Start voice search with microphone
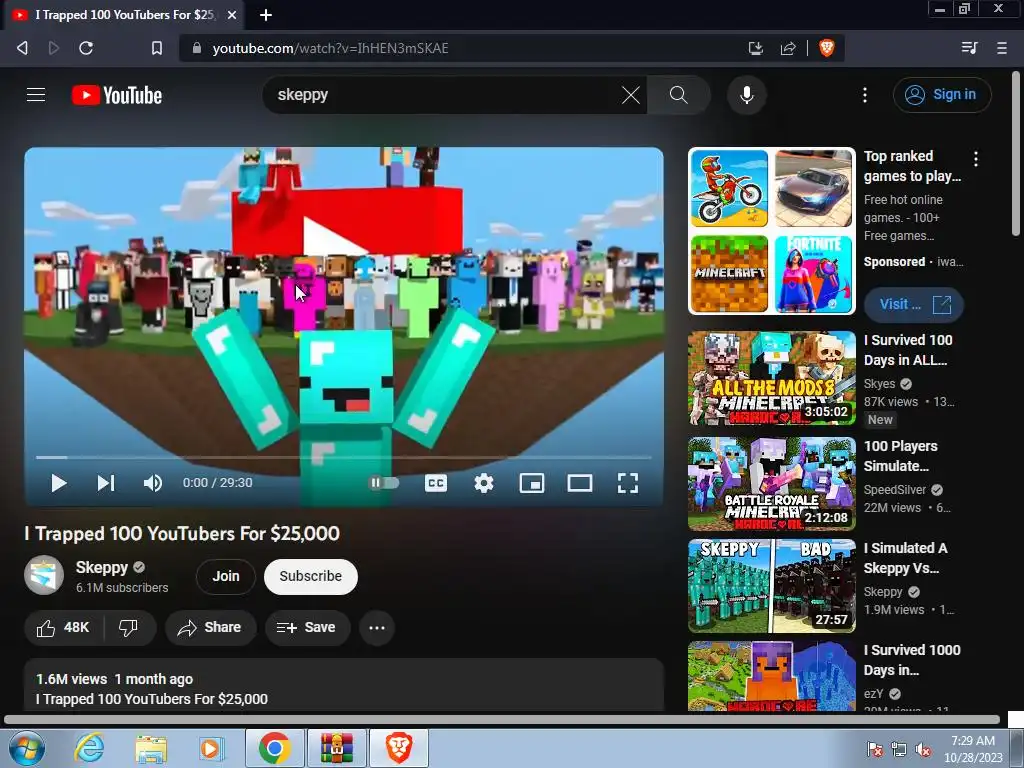This screenshot has height=768, width=1024. coord(746,95)
